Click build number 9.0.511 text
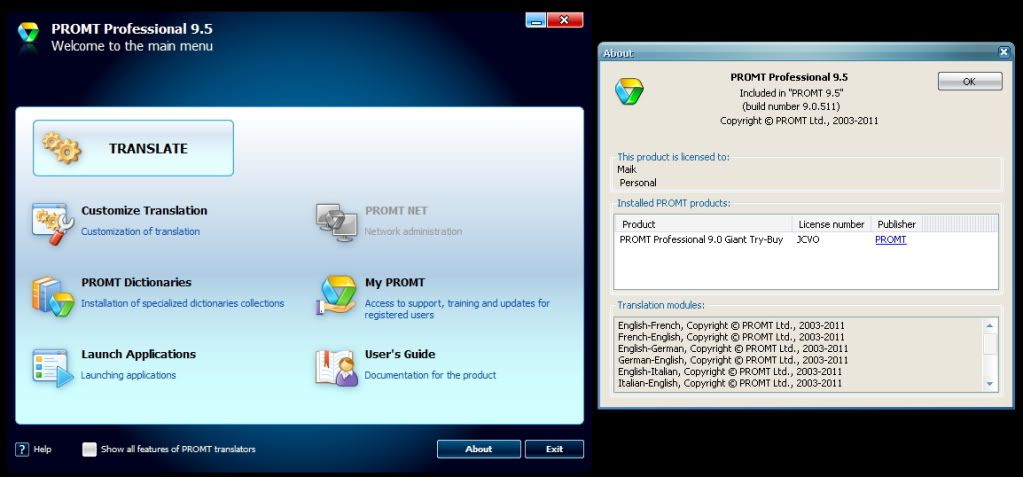Image resolution: width=1023 pixels, height=477 pixels. tap(790, 106)
